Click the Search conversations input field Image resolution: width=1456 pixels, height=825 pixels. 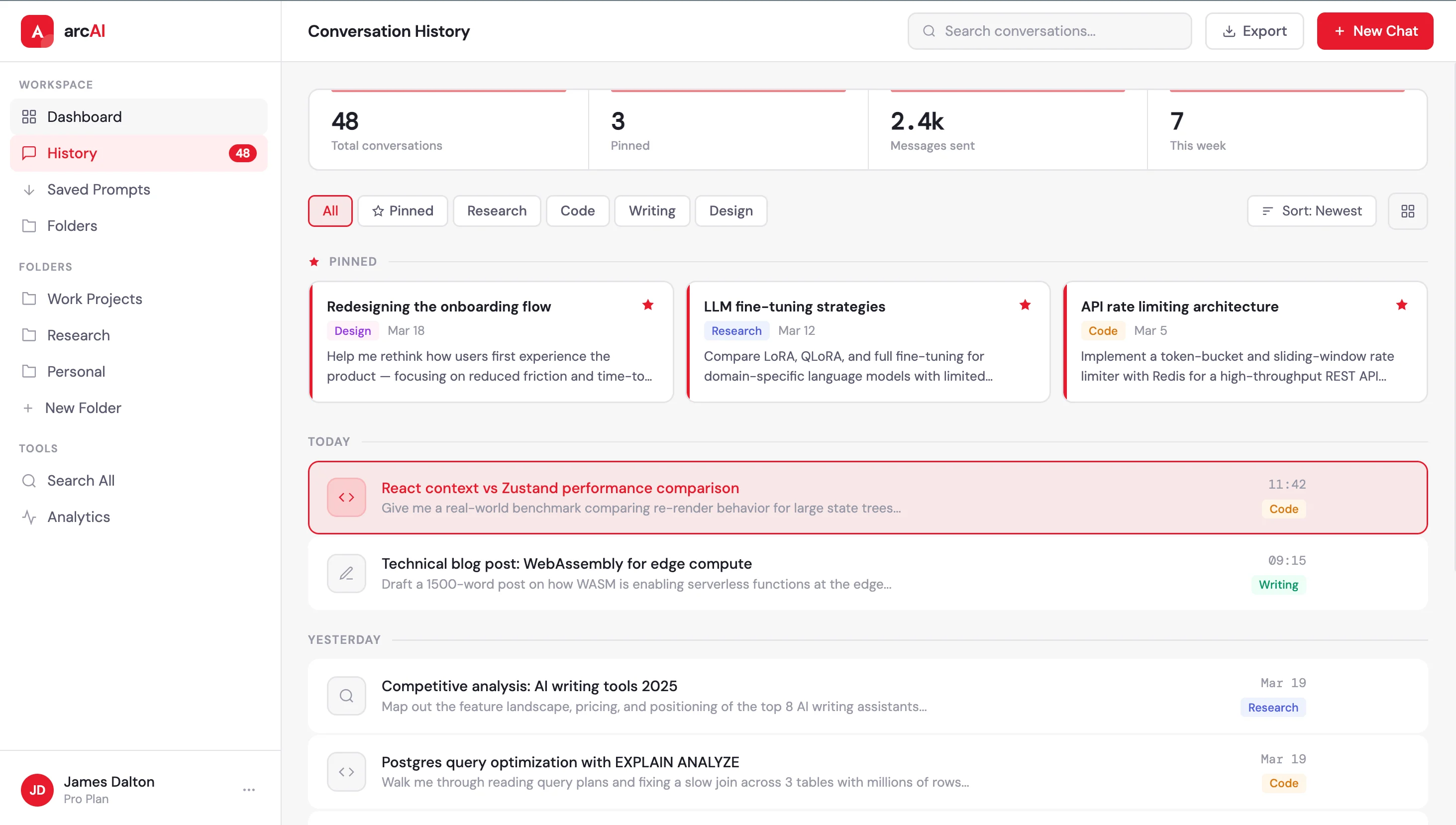(1049, 31)
